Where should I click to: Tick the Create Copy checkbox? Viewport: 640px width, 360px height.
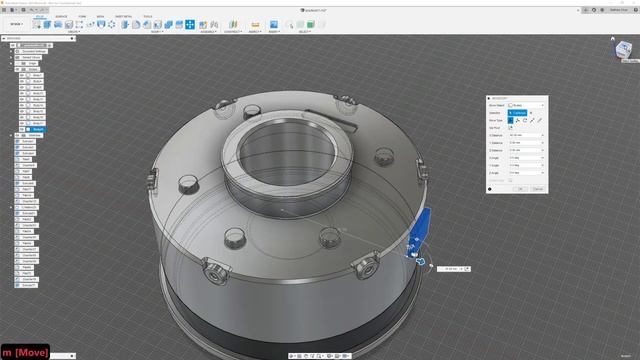(x=510, y=180)
